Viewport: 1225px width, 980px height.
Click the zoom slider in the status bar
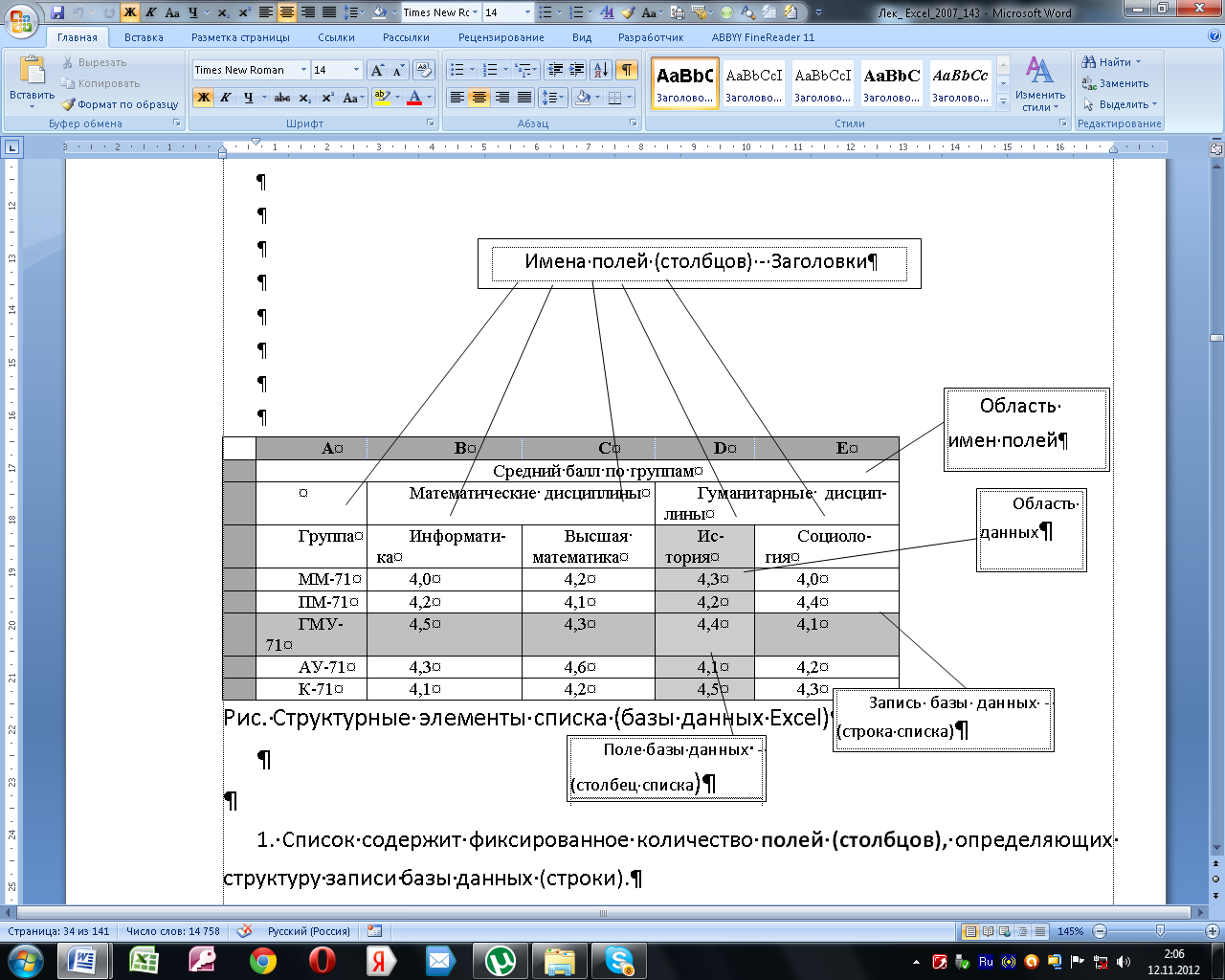[x=1160, y=931]
